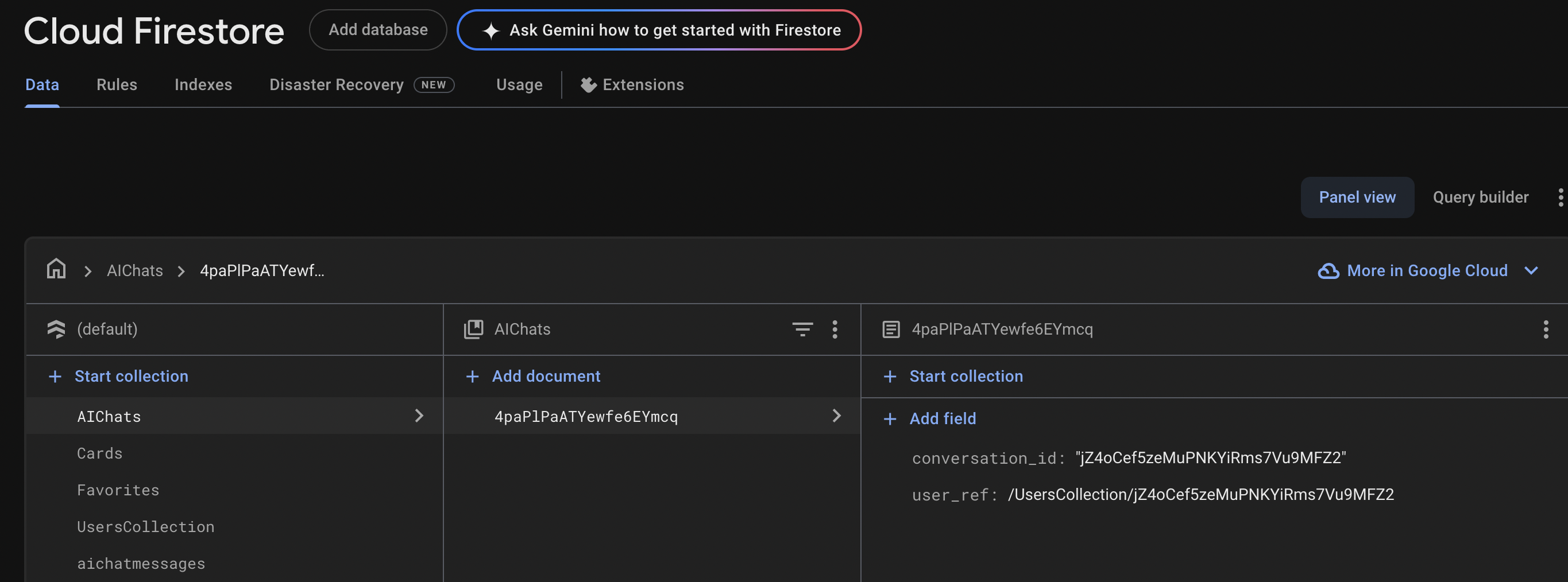
Task: Select document 4paPlPaATYewfe6EYmcq in list
Action: click(x=652, y=416)
